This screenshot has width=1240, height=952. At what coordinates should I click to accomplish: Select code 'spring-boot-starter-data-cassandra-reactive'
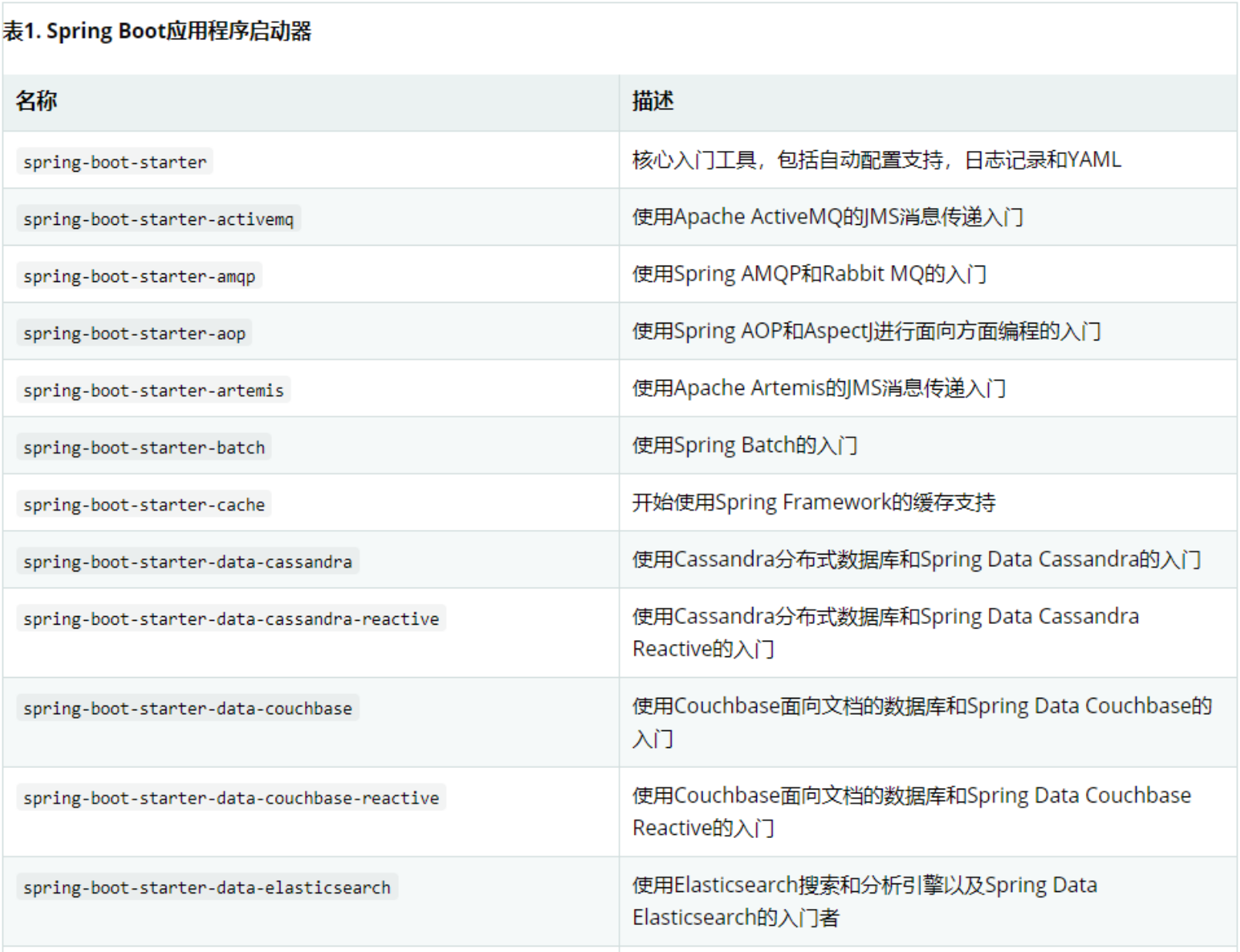pyautogui.click(x=231, y=618)
